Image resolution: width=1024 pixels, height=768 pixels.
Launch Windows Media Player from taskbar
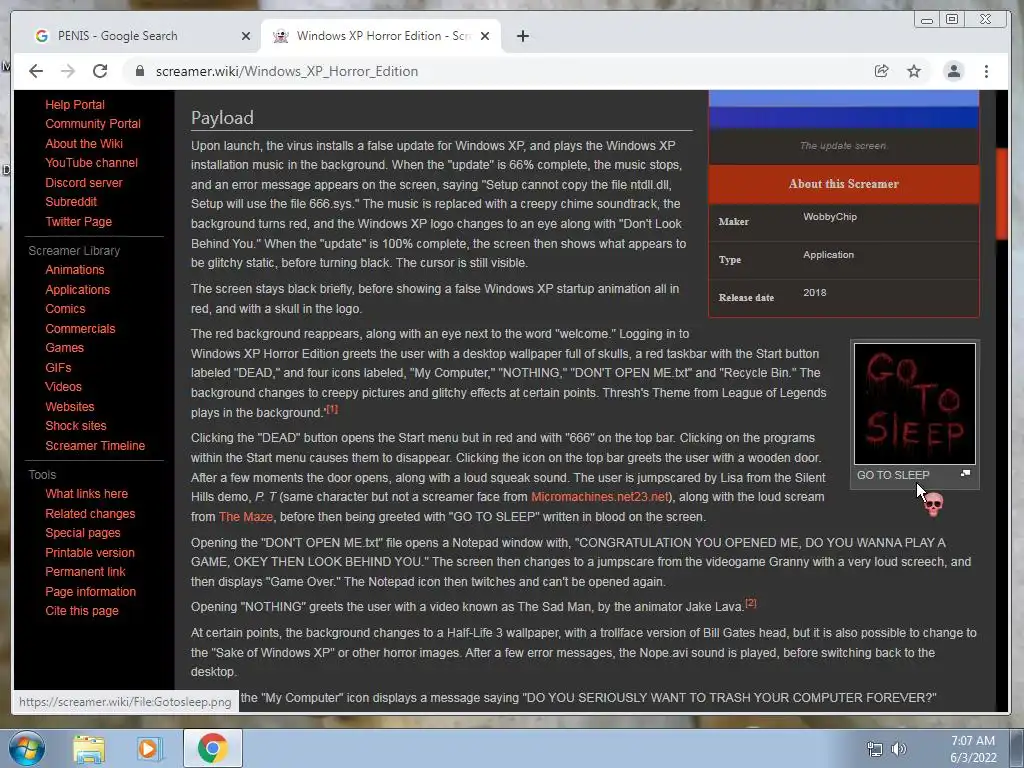148,748
